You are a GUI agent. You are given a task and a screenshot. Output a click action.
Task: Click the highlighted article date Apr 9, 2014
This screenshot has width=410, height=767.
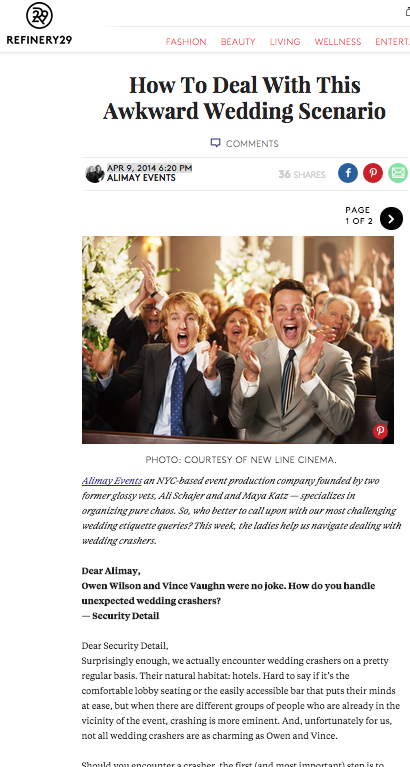click(x=149, y=168)
